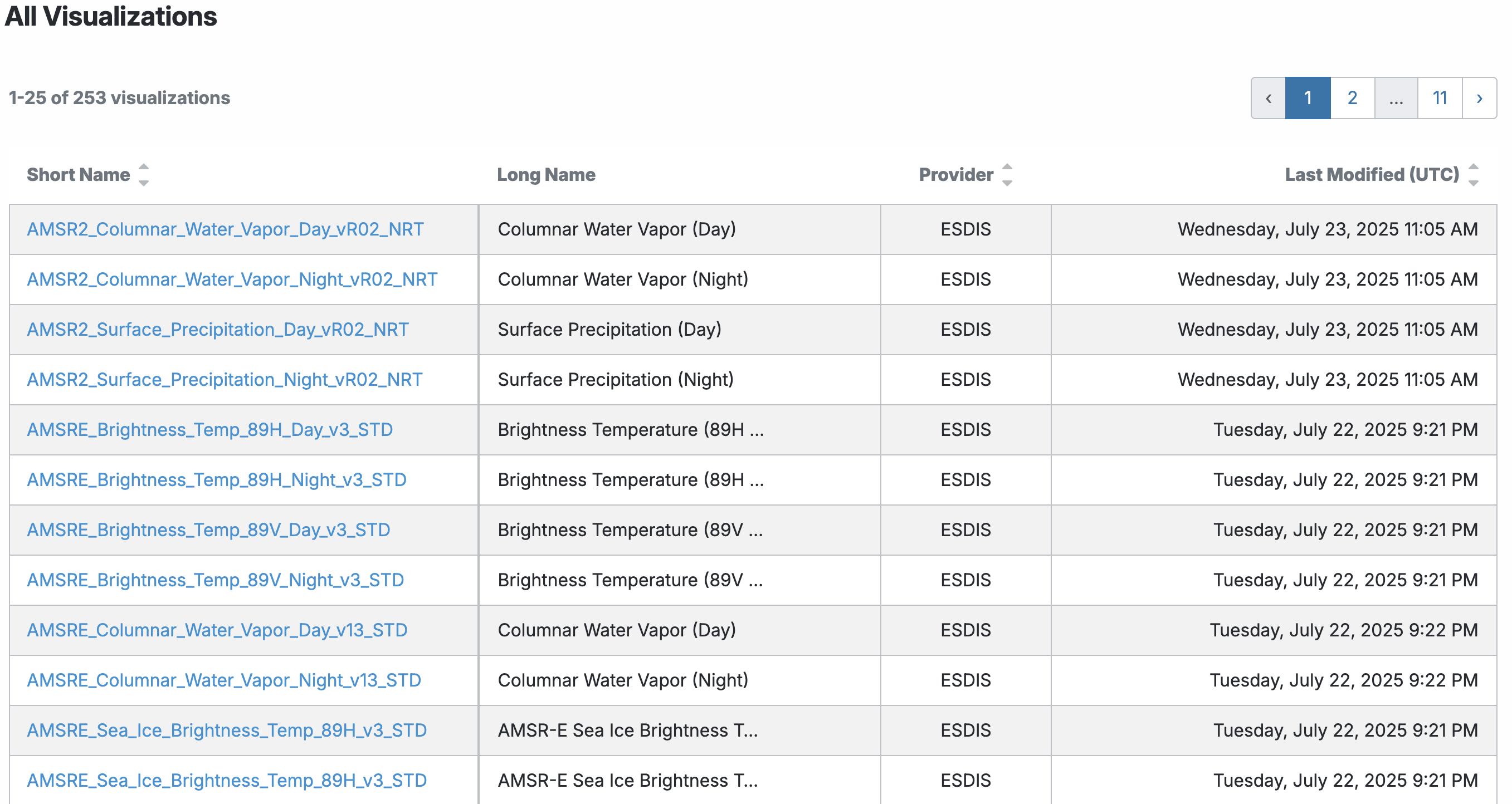This screenshot has height=804, width=1512.
Task: Click the pagination ellipsis
Action: (x=1396, y=98)
